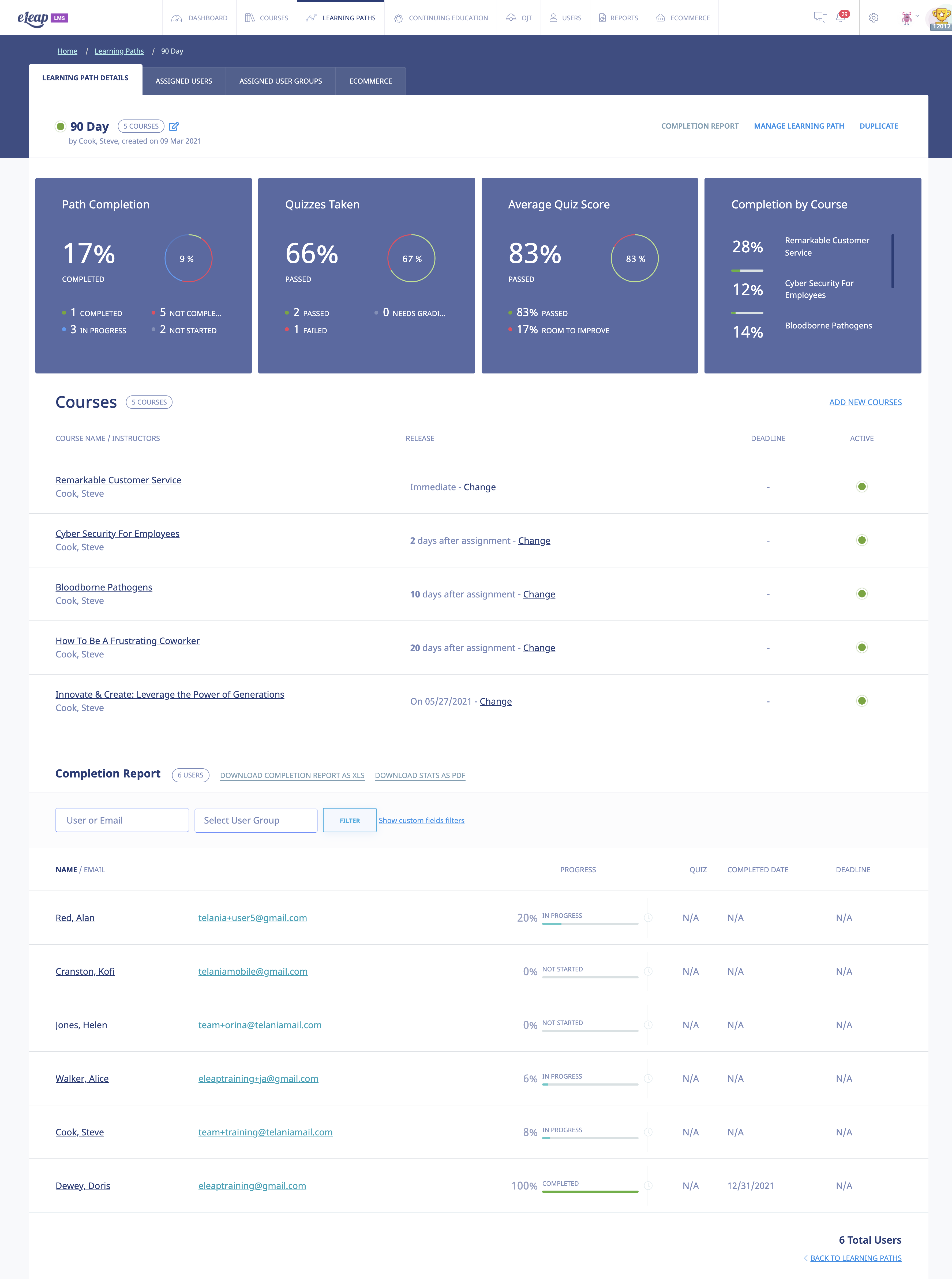Open the Select User Group dropdown
Screen dimensions: 952x1279
click(256, 820)
